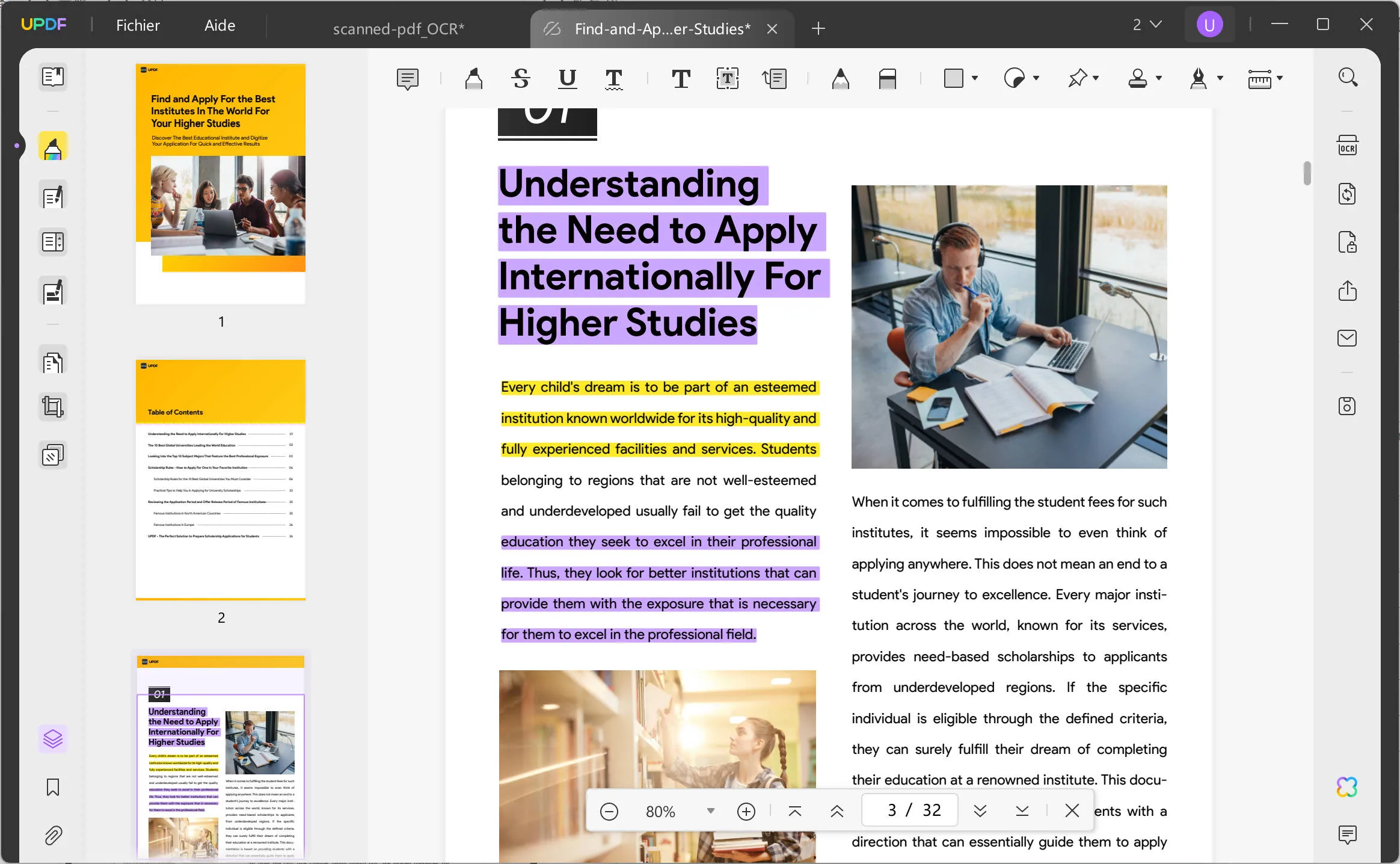This screenshot has width=1400, height=864.
Task: Select the Highlight text tool
Action: click(x=474, y=79)
